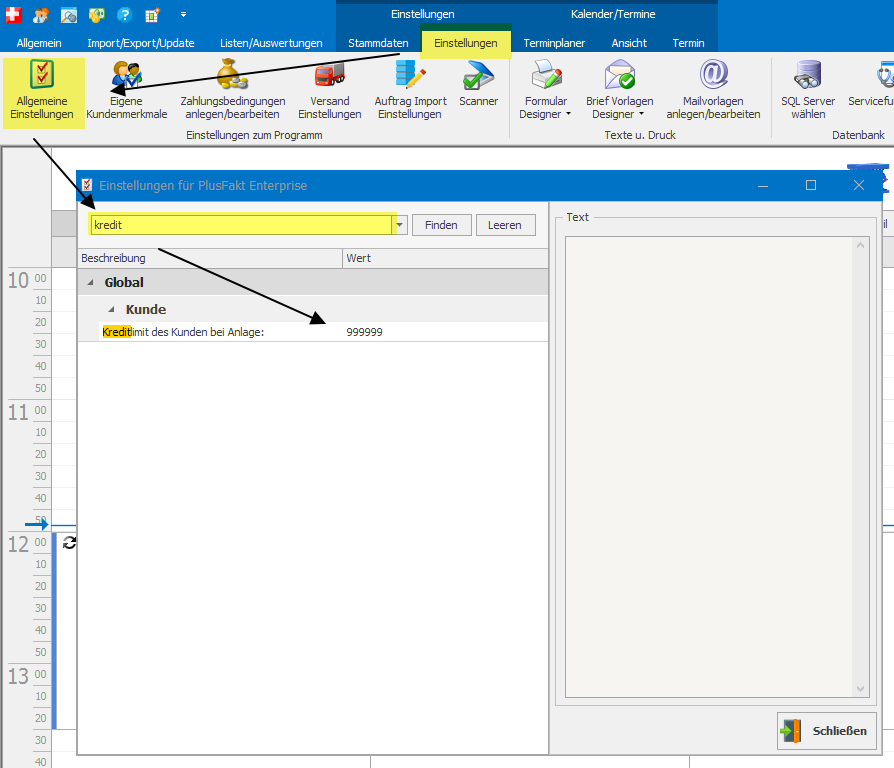This screenshot has width=894, height=768.
Task: Switch to Listen/Auswertungen tab
Action: tap(271, 43)
